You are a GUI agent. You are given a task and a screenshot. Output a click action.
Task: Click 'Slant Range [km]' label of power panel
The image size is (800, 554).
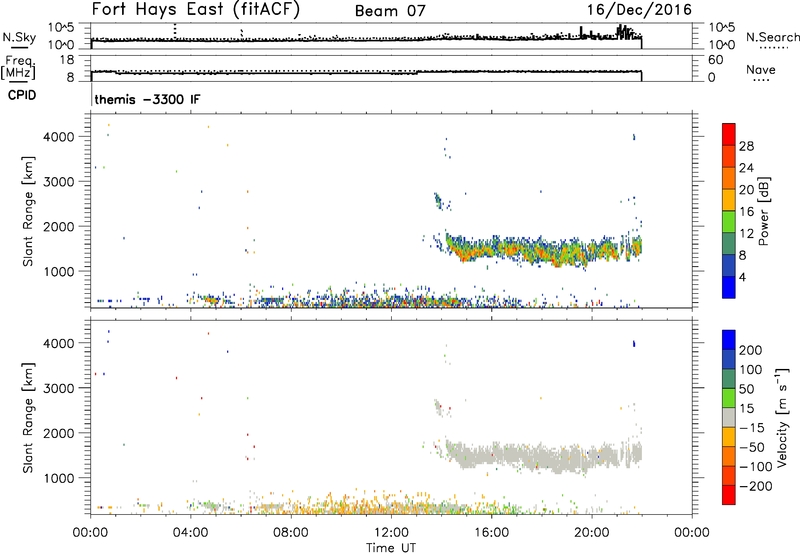tap(28, 211)
